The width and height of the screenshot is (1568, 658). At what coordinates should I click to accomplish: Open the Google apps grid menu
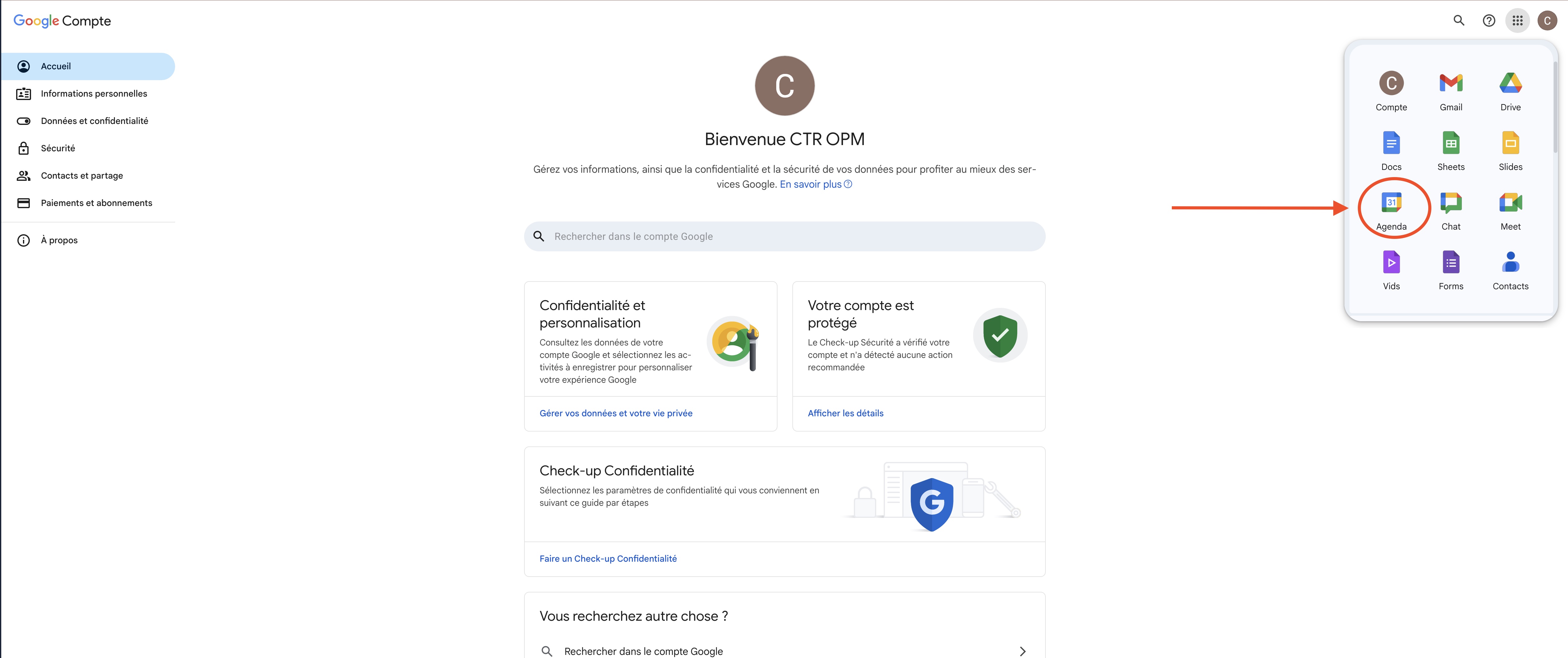pos(1518,20)
